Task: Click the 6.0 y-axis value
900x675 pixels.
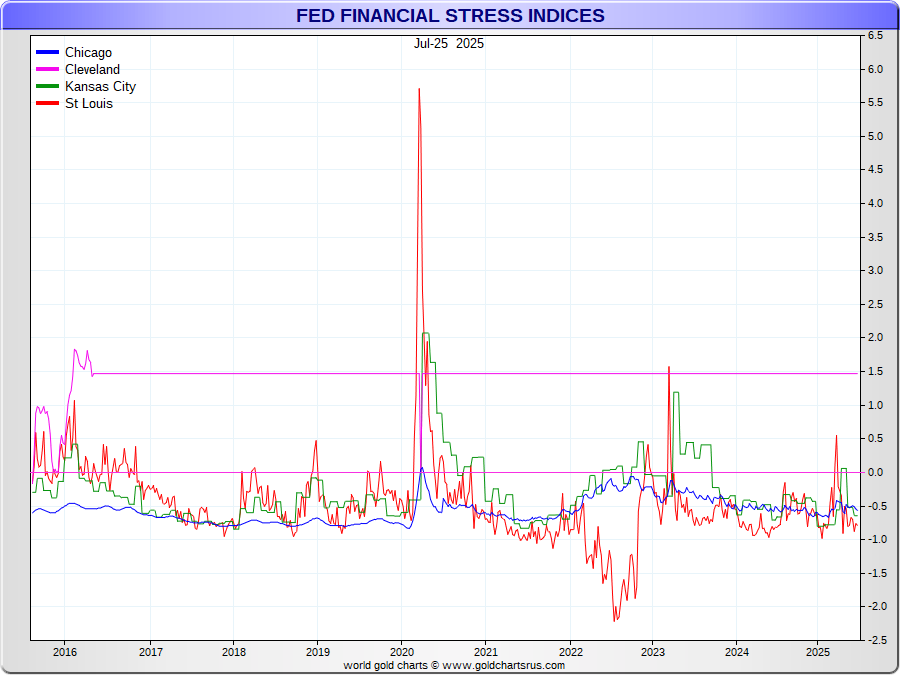Action: pos(875,69)
